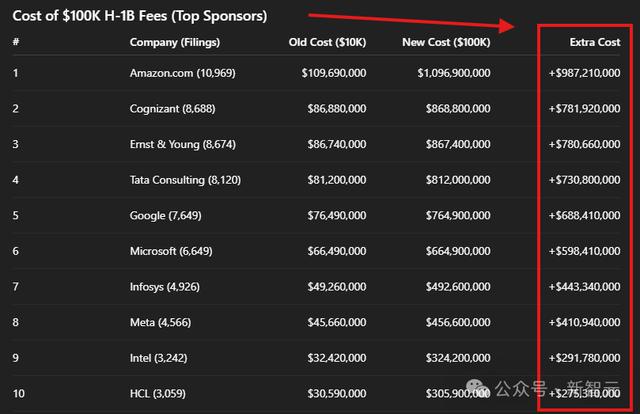Screen dimensions: 640x414
Task: Click the Extra Cost column header
Action: (595, 42)
